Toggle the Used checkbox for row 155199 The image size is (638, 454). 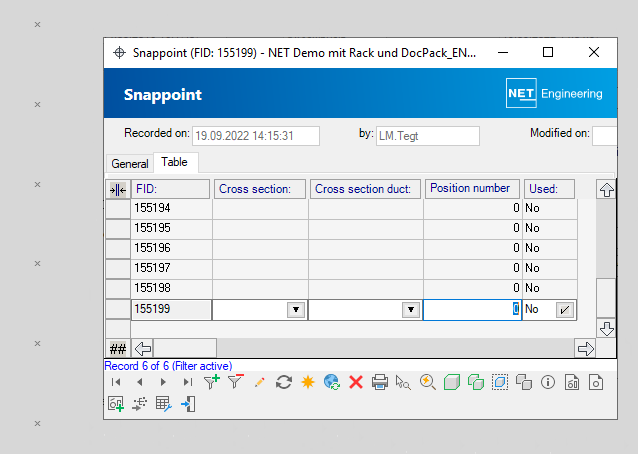pos(565,310)
